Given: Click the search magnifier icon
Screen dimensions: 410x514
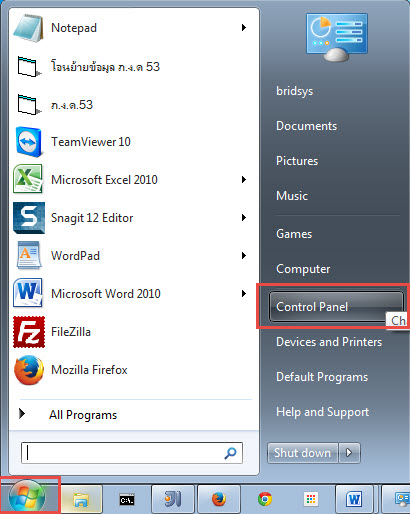Looking at the screenshot, I should tap(230, 453).
